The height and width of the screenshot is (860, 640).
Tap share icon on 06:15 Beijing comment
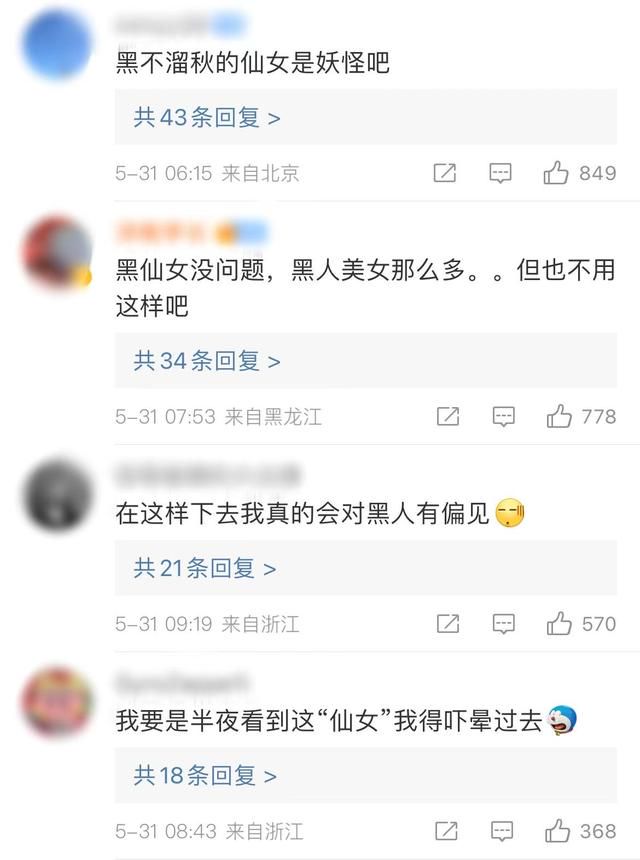click(445, 173)
